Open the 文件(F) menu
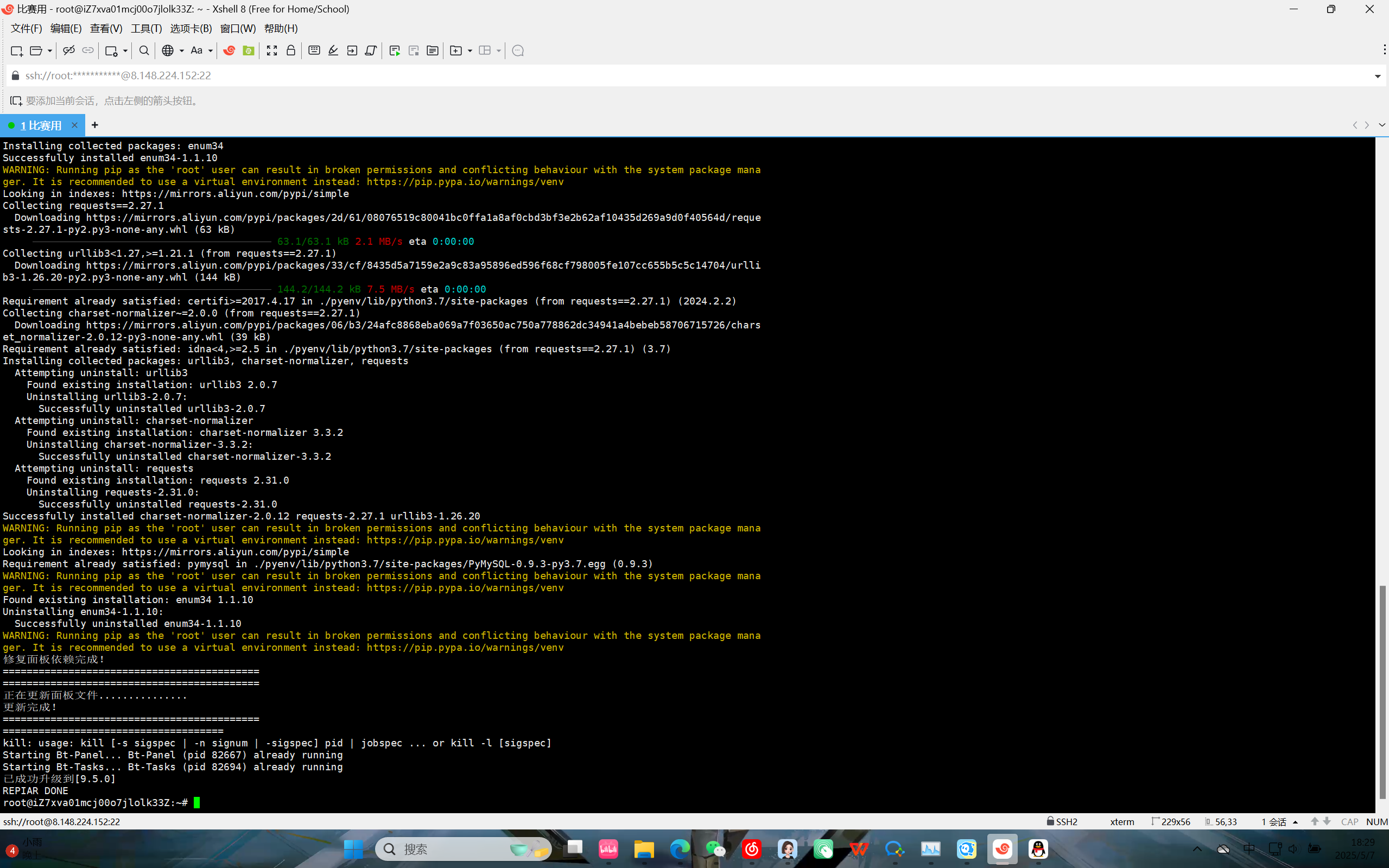Viewport: 1389px width, 868px height. [27, 28]
